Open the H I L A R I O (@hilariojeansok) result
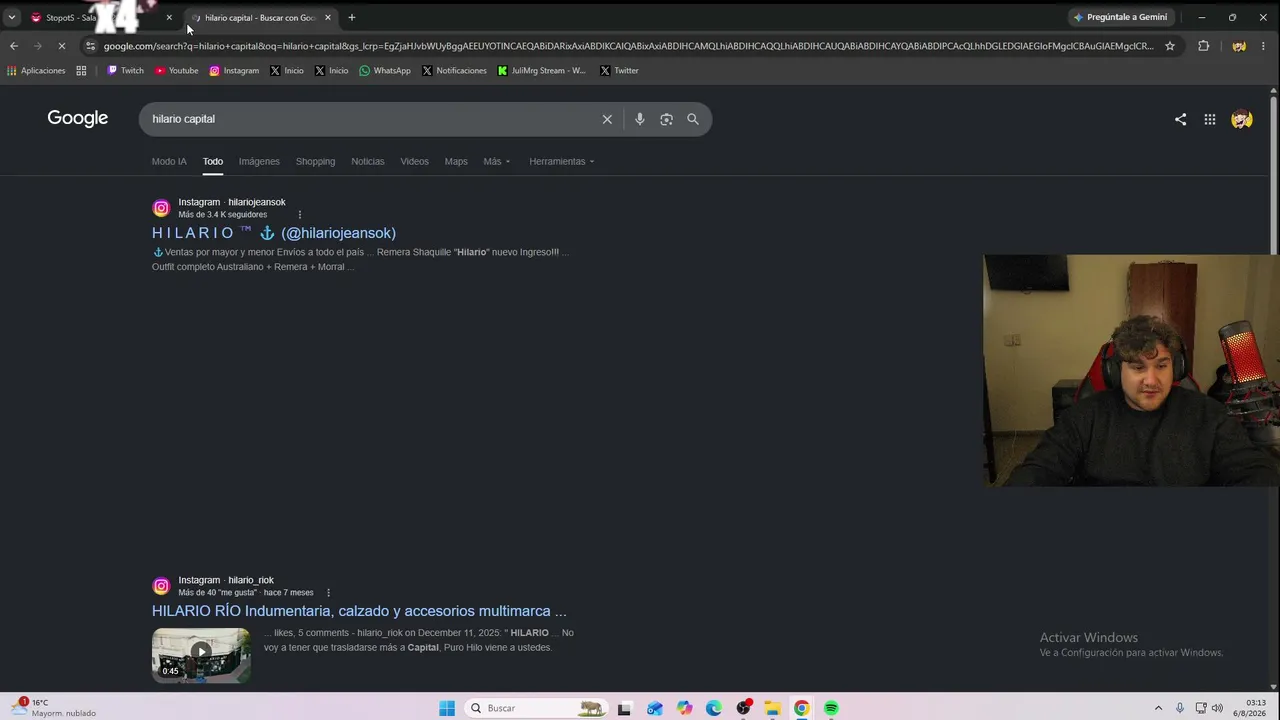Screen dimensions: 1280x720 [x=274, y=233]
